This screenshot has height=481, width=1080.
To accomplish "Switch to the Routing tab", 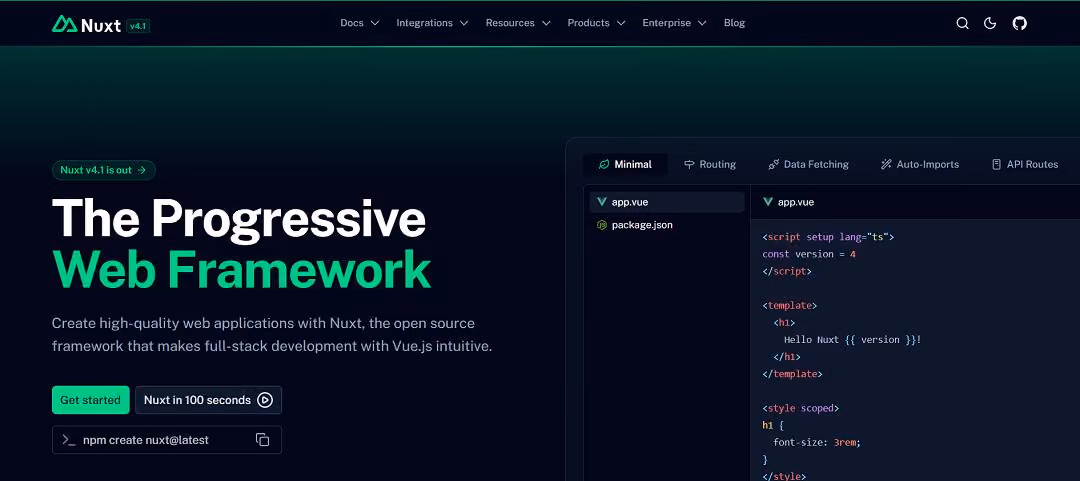I will point(709,164).
